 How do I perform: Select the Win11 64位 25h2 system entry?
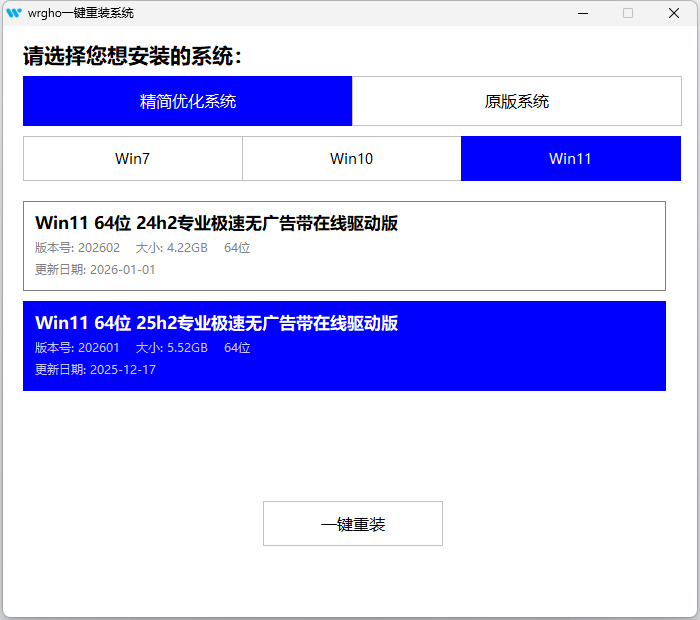pyautogui.click(x=344, y=346)
